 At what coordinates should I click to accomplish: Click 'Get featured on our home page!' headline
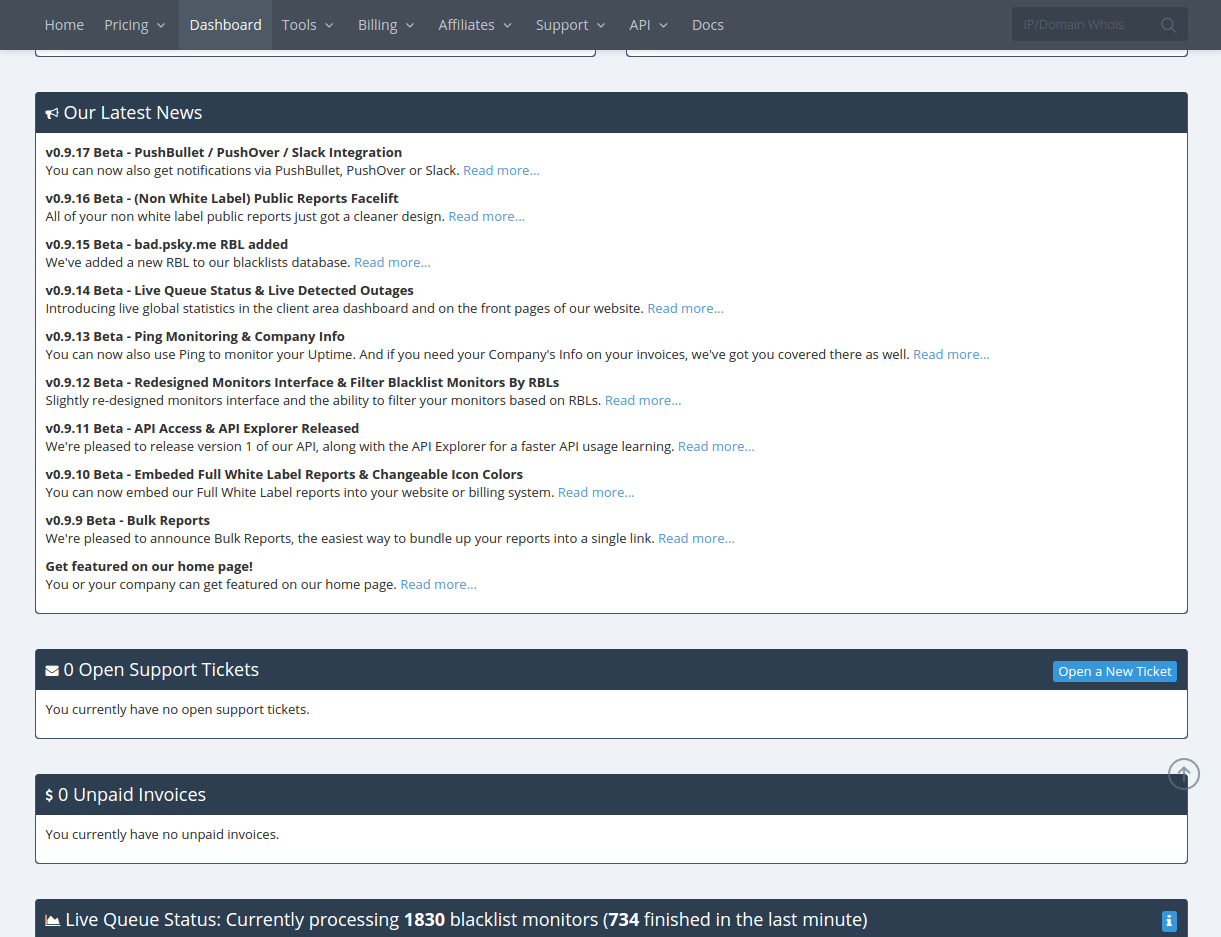[x=149, y=567]
